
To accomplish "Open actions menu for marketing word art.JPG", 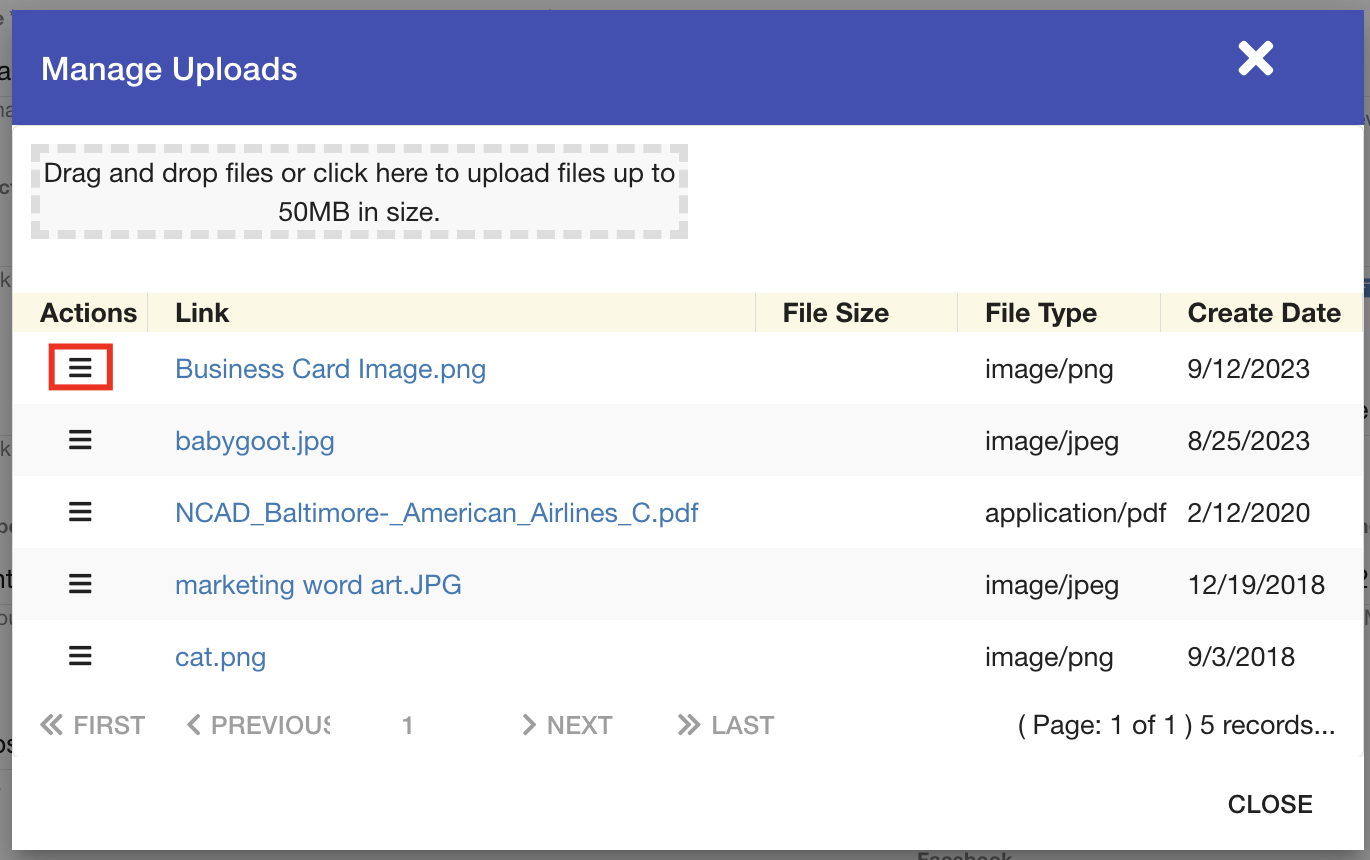I will (x=80, y=584).
